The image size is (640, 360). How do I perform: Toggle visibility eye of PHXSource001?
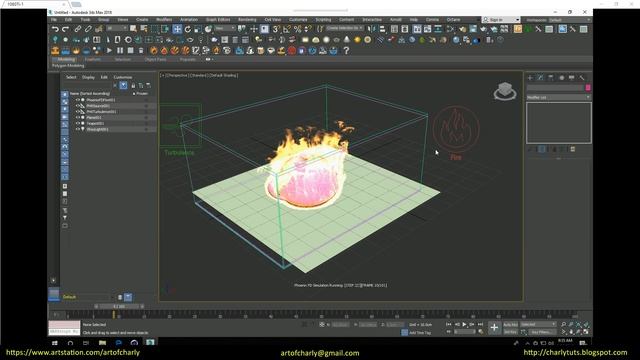tap(77, 106)
